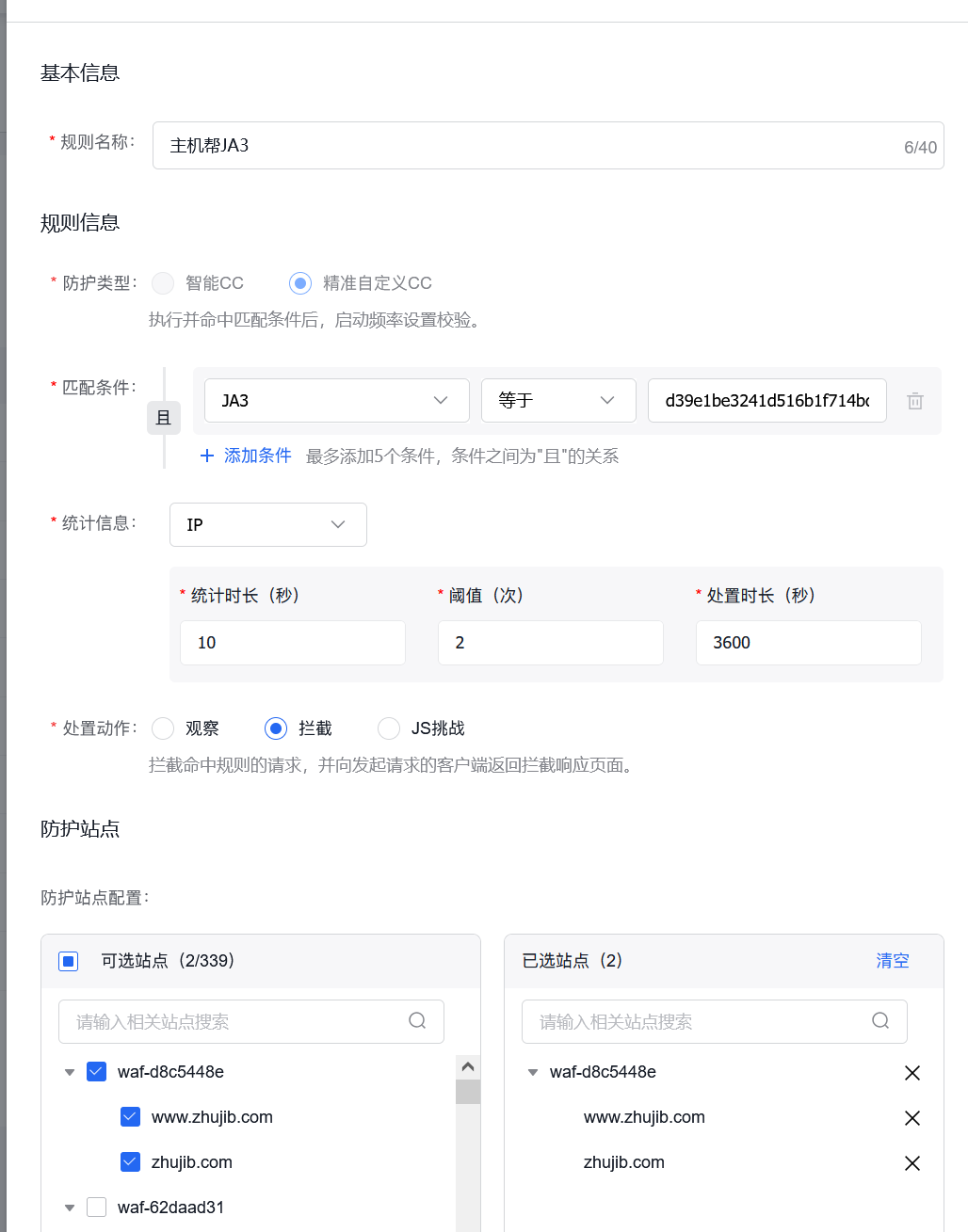Screen dimensions: 968x1232
Task: Remove selected group waf-d8c5448e with X
Action: point(912,1073)
